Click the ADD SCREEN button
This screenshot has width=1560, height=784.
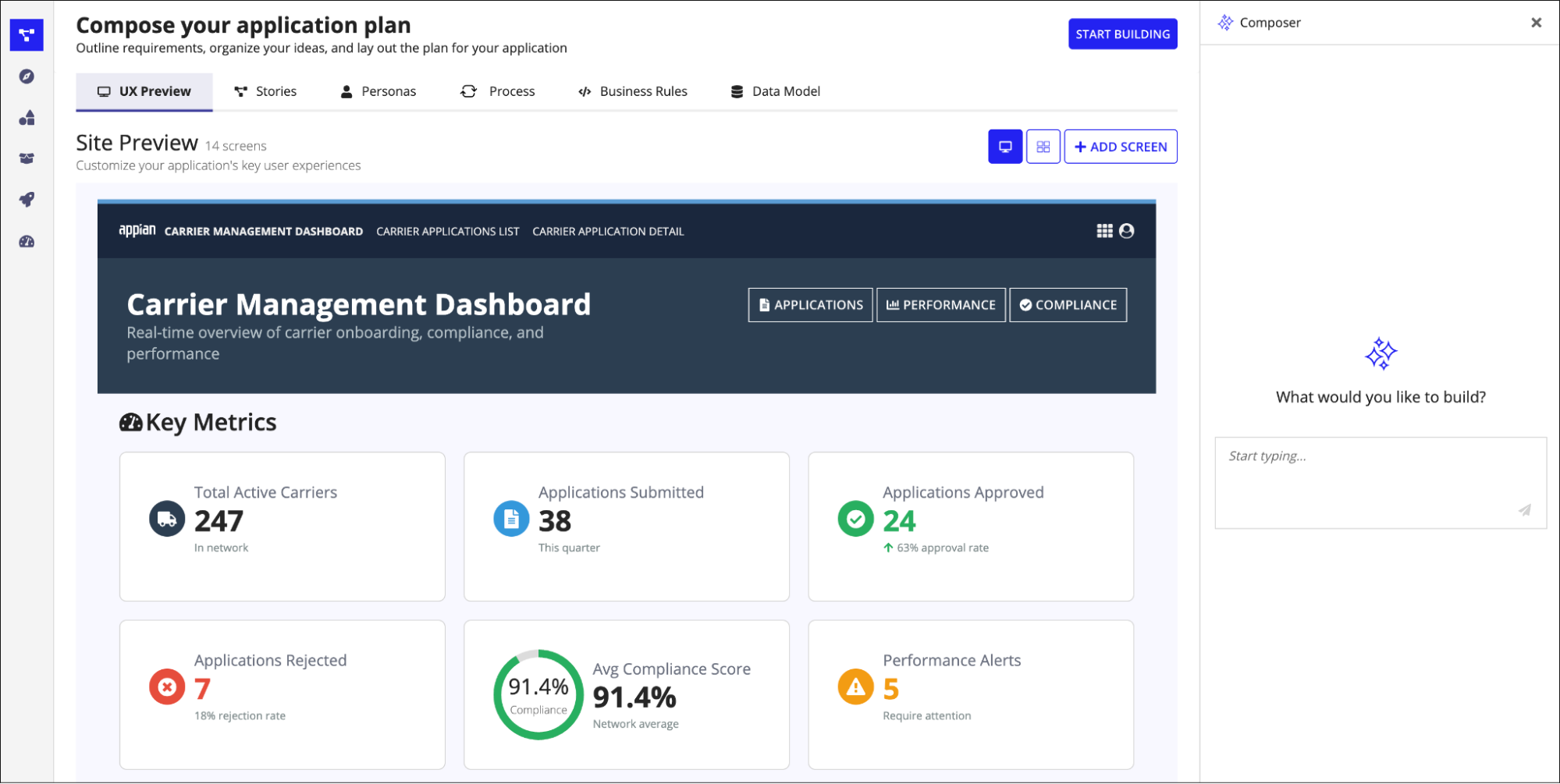point(1121,147)
